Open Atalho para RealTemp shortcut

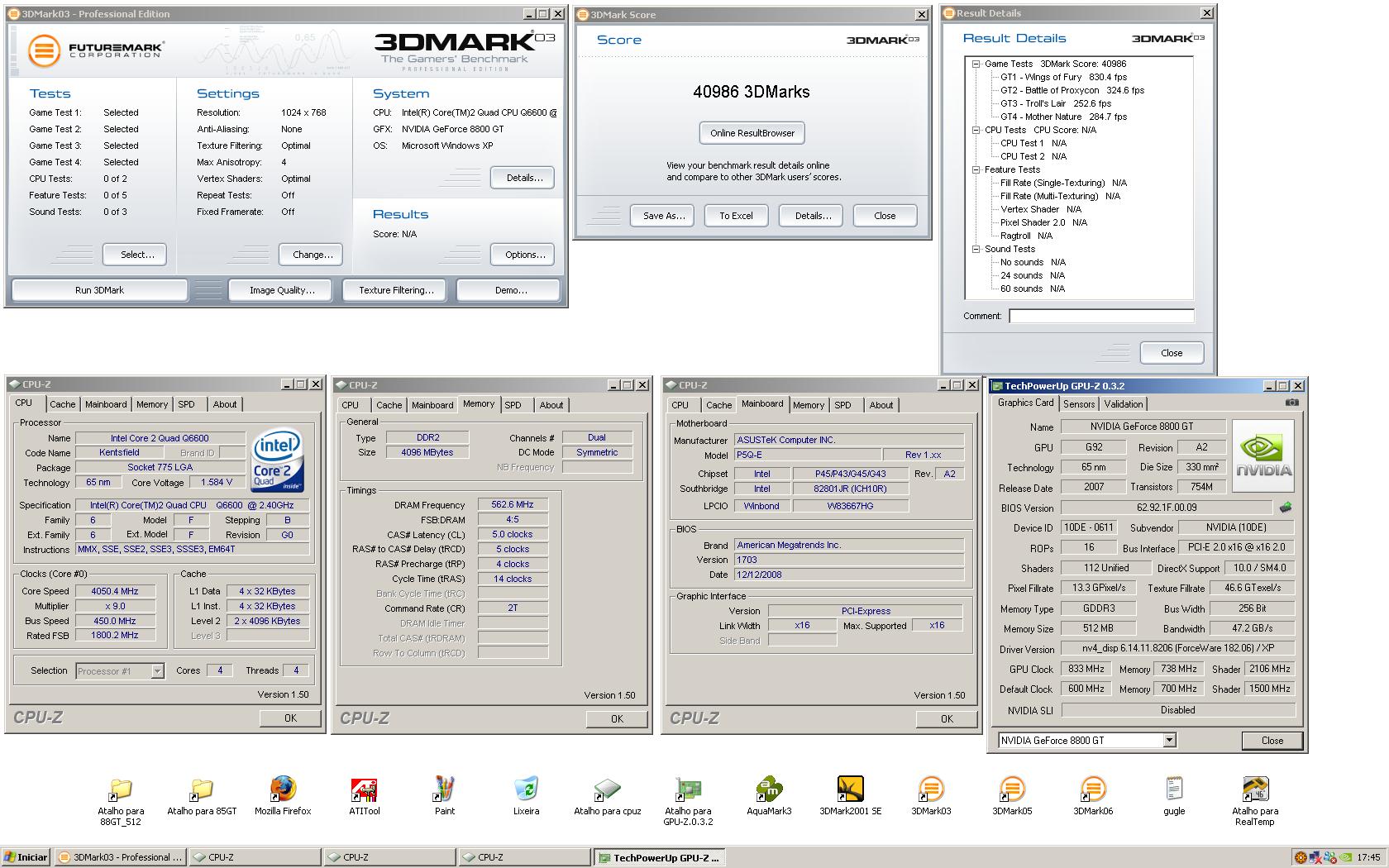(1255, 800)
